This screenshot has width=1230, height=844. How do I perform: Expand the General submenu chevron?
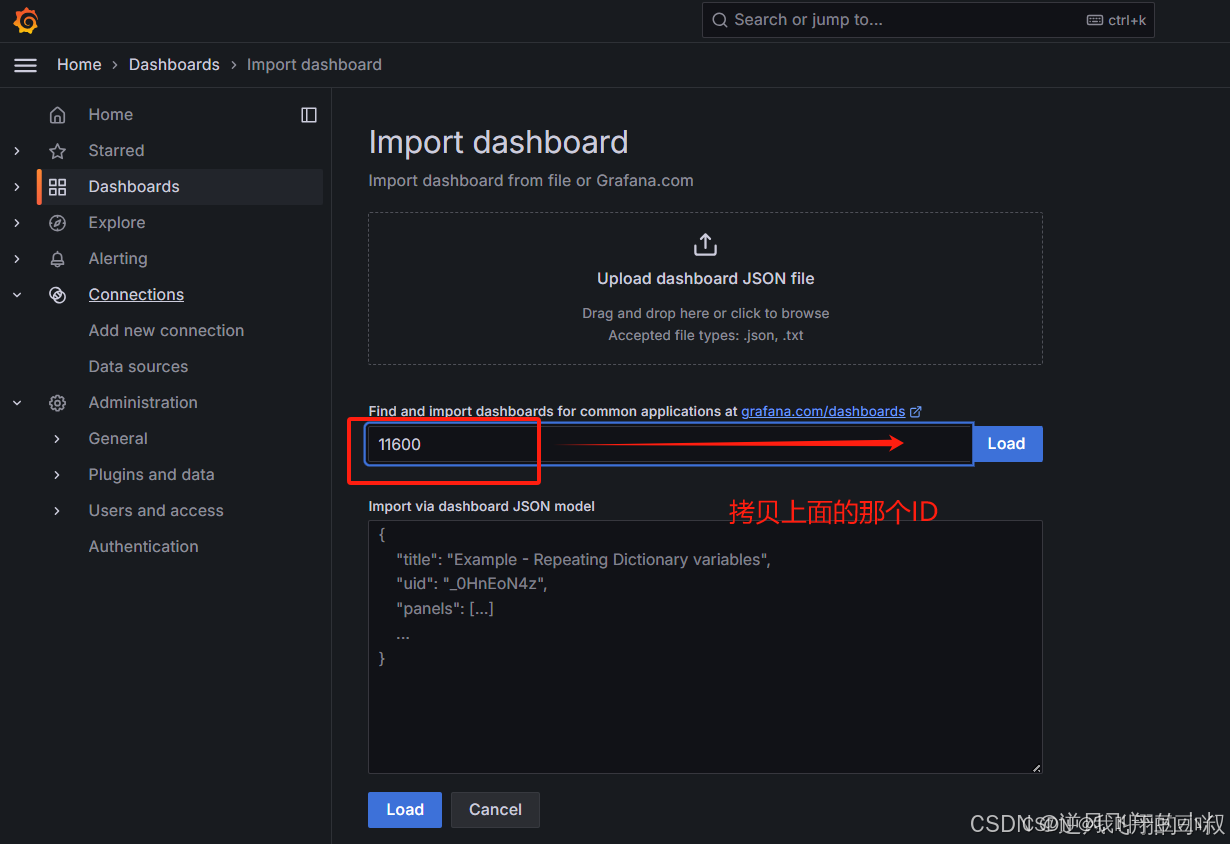[57, 439]
